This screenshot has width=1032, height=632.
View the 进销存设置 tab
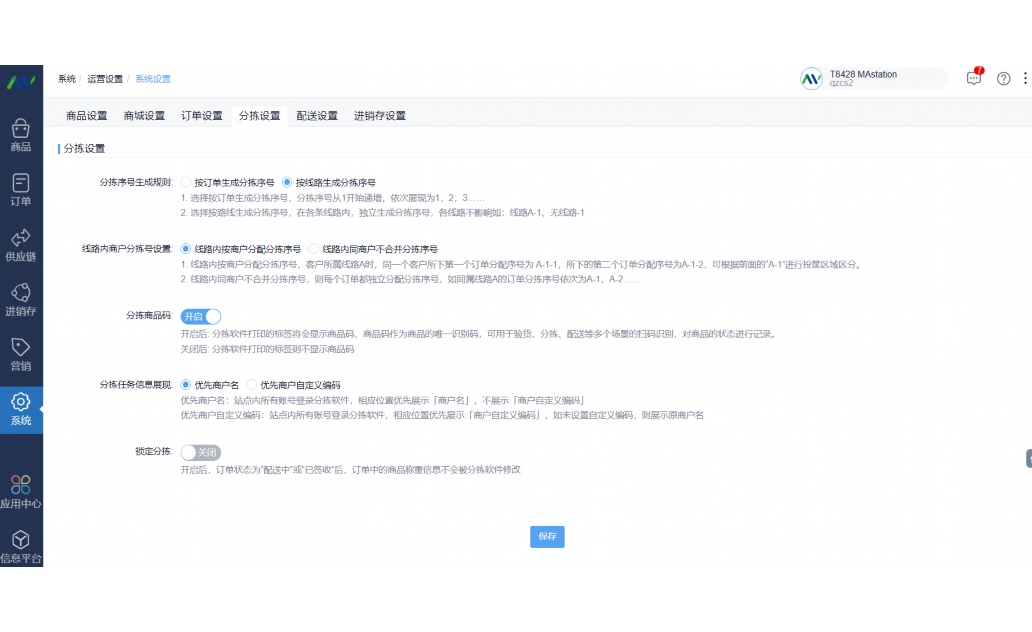pyautogui.click(x=377, y=116)
